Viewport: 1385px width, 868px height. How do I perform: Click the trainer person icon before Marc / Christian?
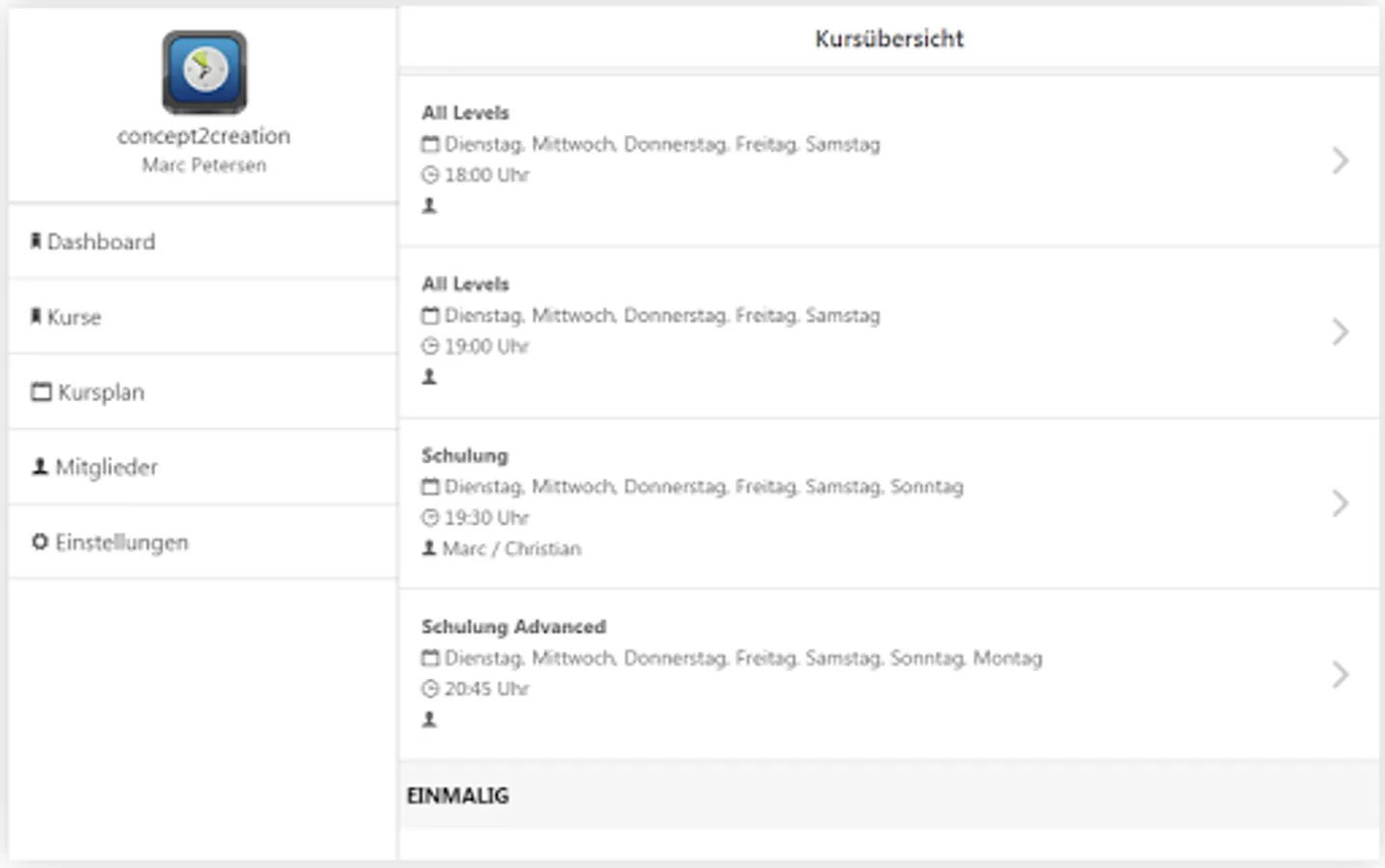point(429,548)
